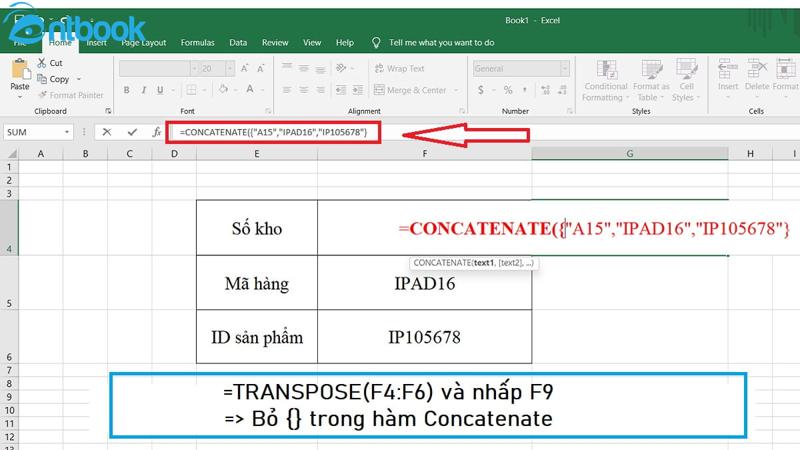Toggle Align Left
The image size is (800, 450).
click(287, 90)
